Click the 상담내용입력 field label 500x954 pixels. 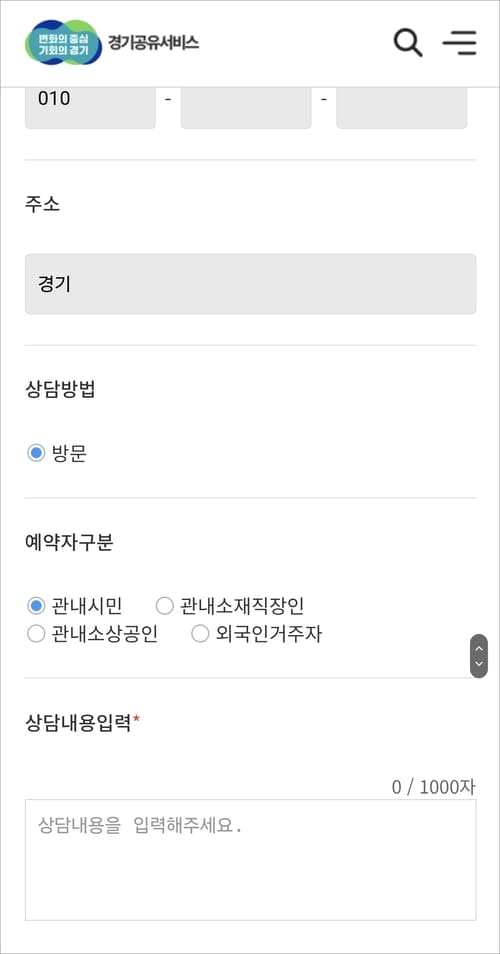click(78, 722)
